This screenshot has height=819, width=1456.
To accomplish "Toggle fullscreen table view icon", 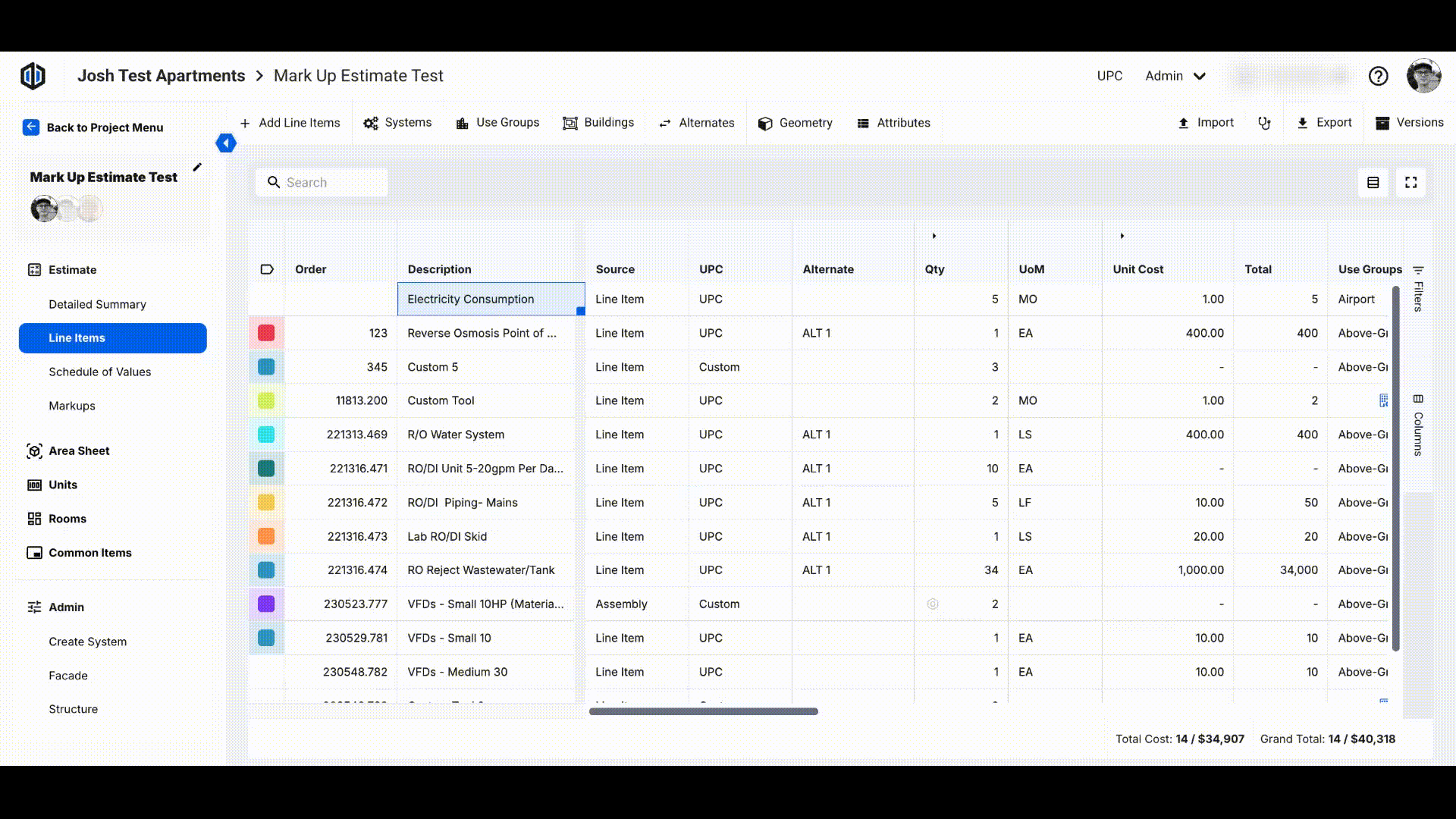I will [1410, 183].
